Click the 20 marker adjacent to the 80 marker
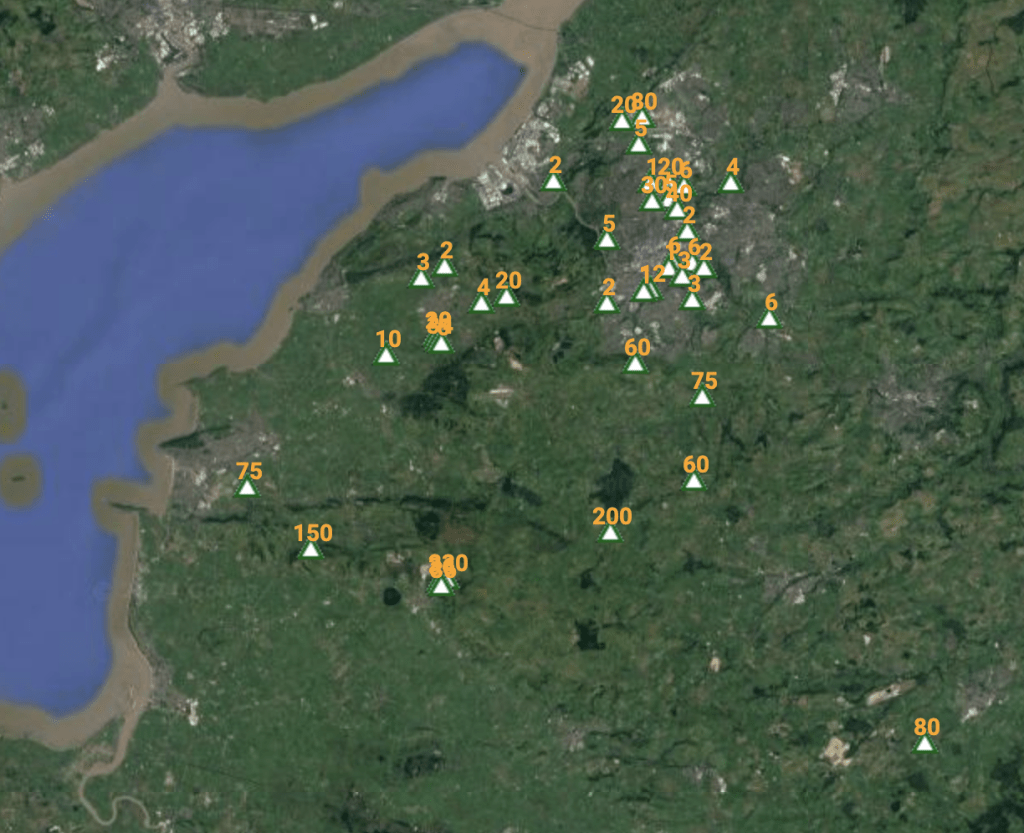Image resolution: width=1024 pixels, height=833 pixels. click(x=622, y=121)
